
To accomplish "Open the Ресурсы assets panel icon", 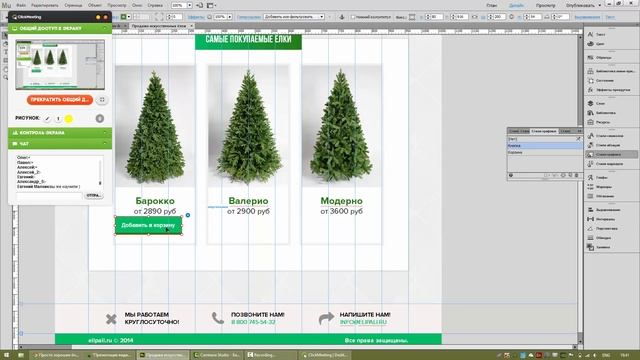I will pyautogui.click(x=590, y=122).
